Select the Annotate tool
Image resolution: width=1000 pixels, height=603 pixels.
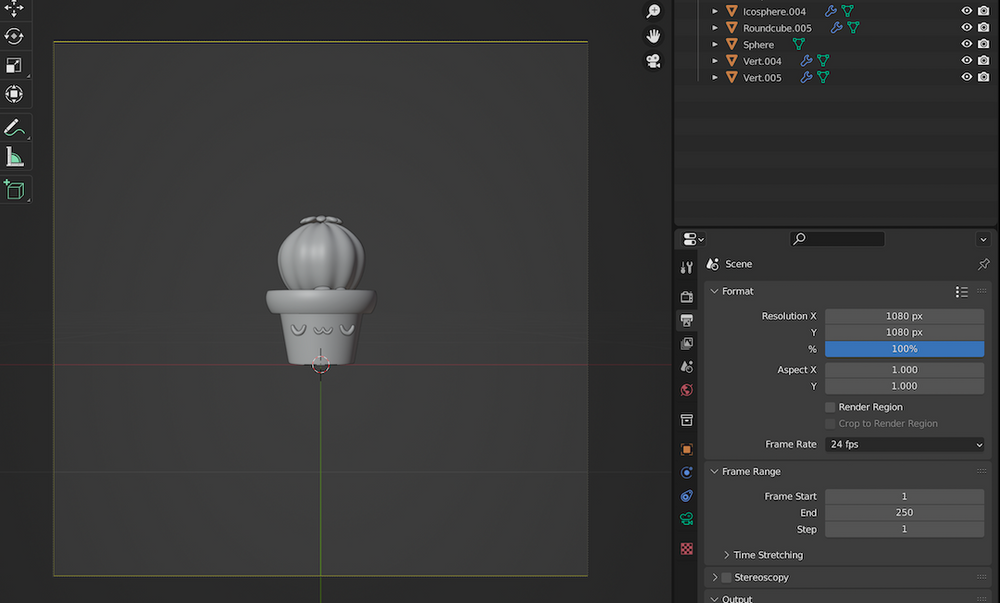click(14, 127)
